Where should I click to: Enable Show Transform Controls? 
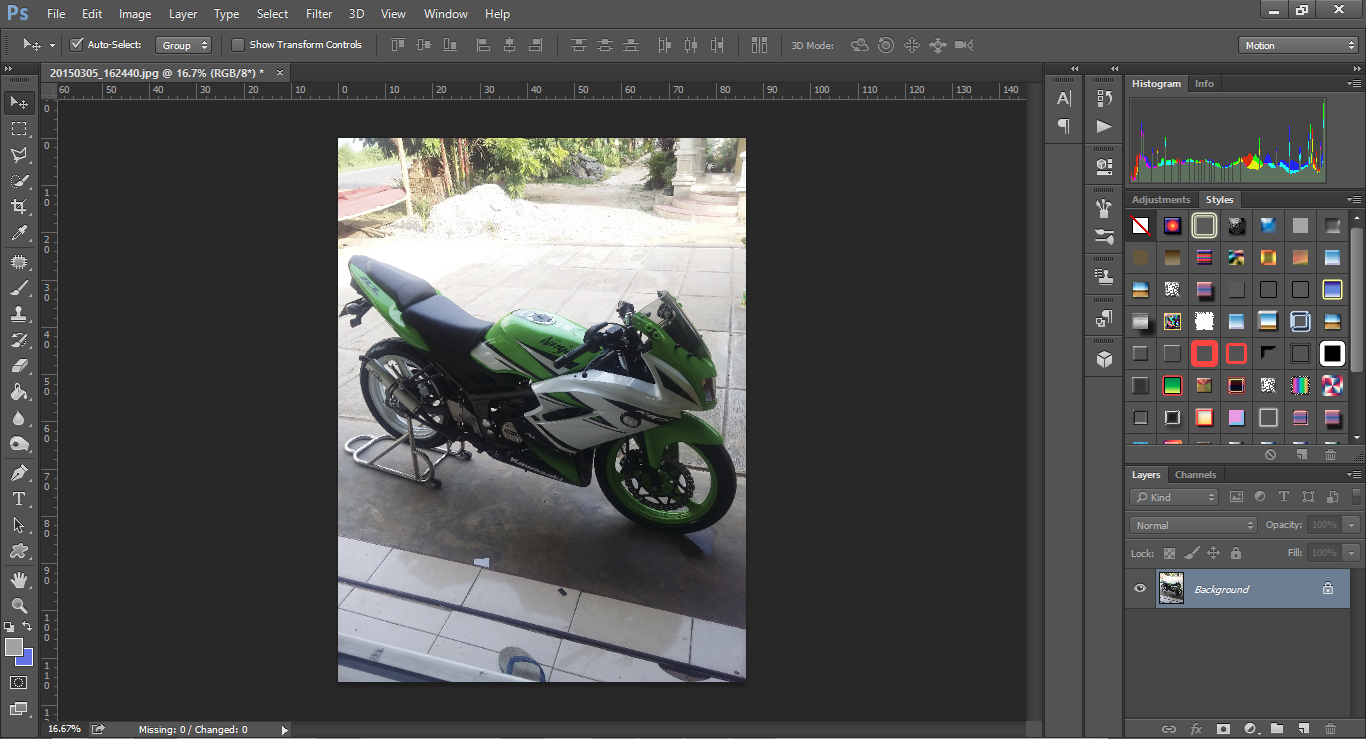238,44
